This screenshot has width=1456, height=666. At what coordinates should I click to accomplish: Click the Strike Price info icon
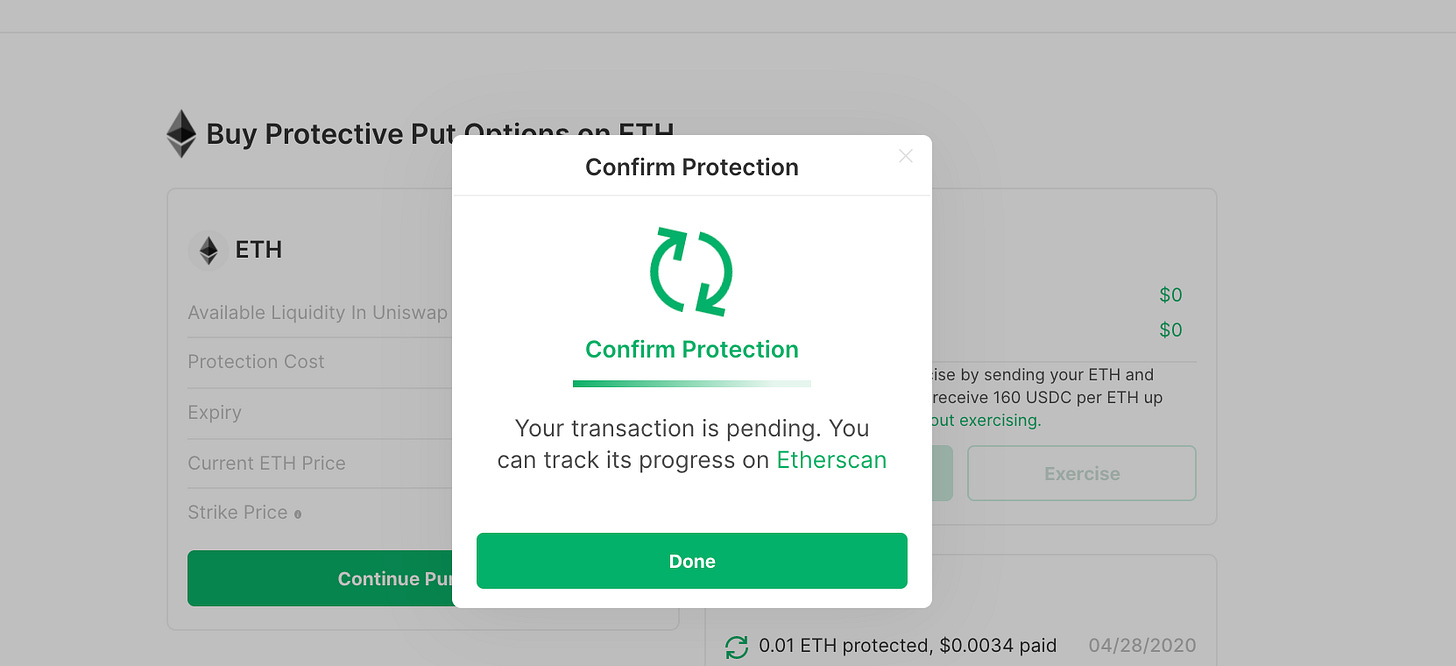coord(298,514)
